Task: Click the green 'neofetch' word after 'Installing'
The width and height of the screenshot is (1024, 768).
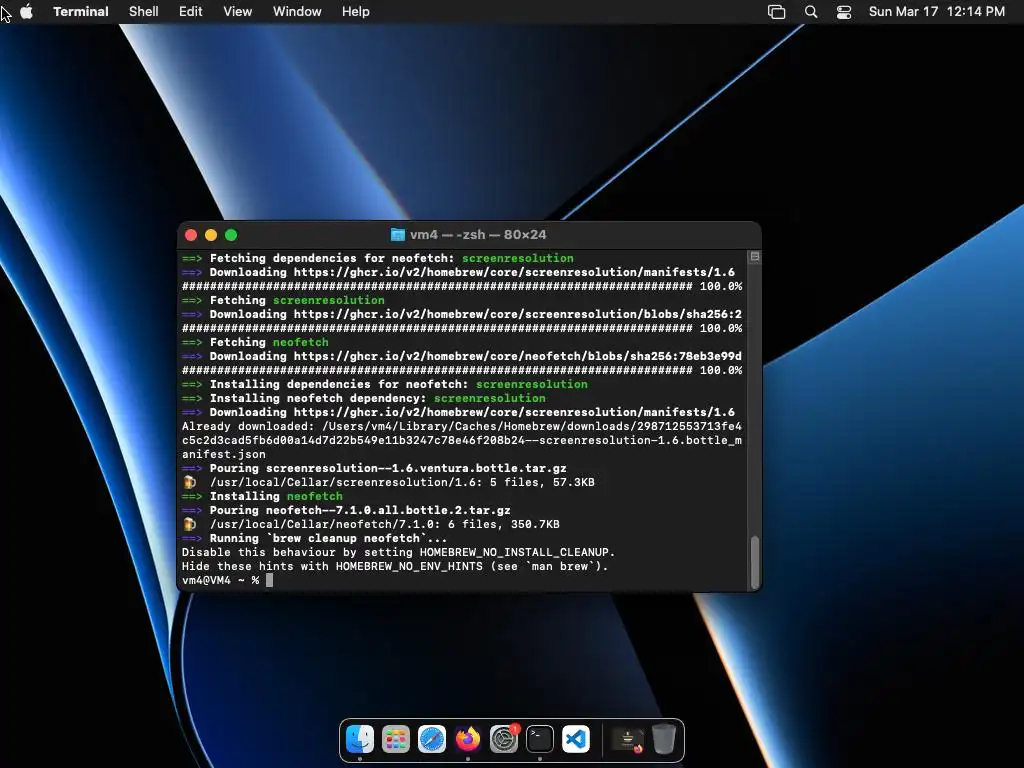Action: pyautogui.click(x=315, y=496)
